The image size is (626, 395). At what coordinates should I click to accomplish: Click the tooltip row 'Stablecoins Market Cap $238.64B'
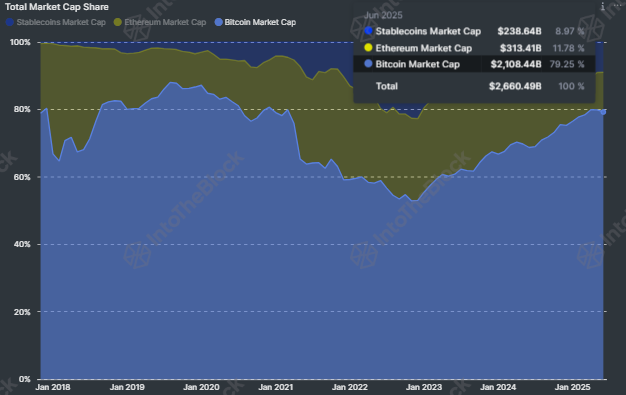click(474, 31)
